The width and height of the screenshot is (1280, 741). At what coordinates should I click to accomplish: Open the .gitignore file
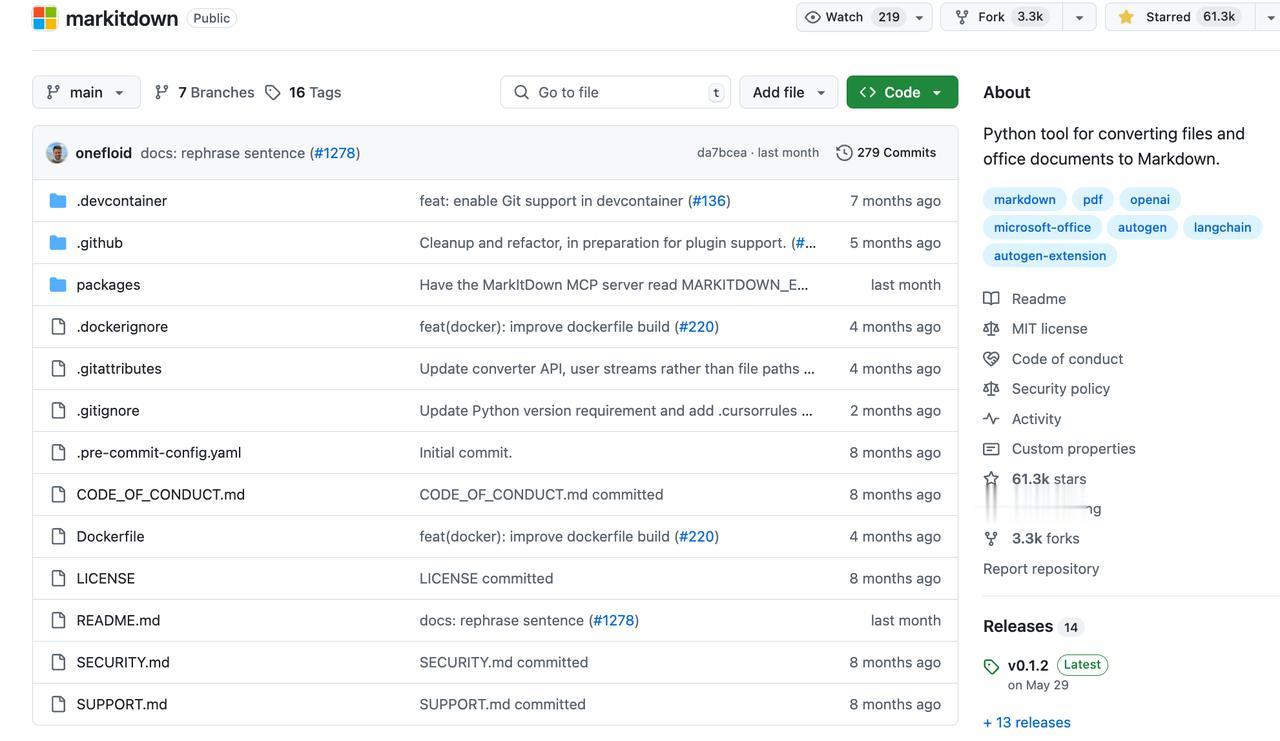point(108,411)
